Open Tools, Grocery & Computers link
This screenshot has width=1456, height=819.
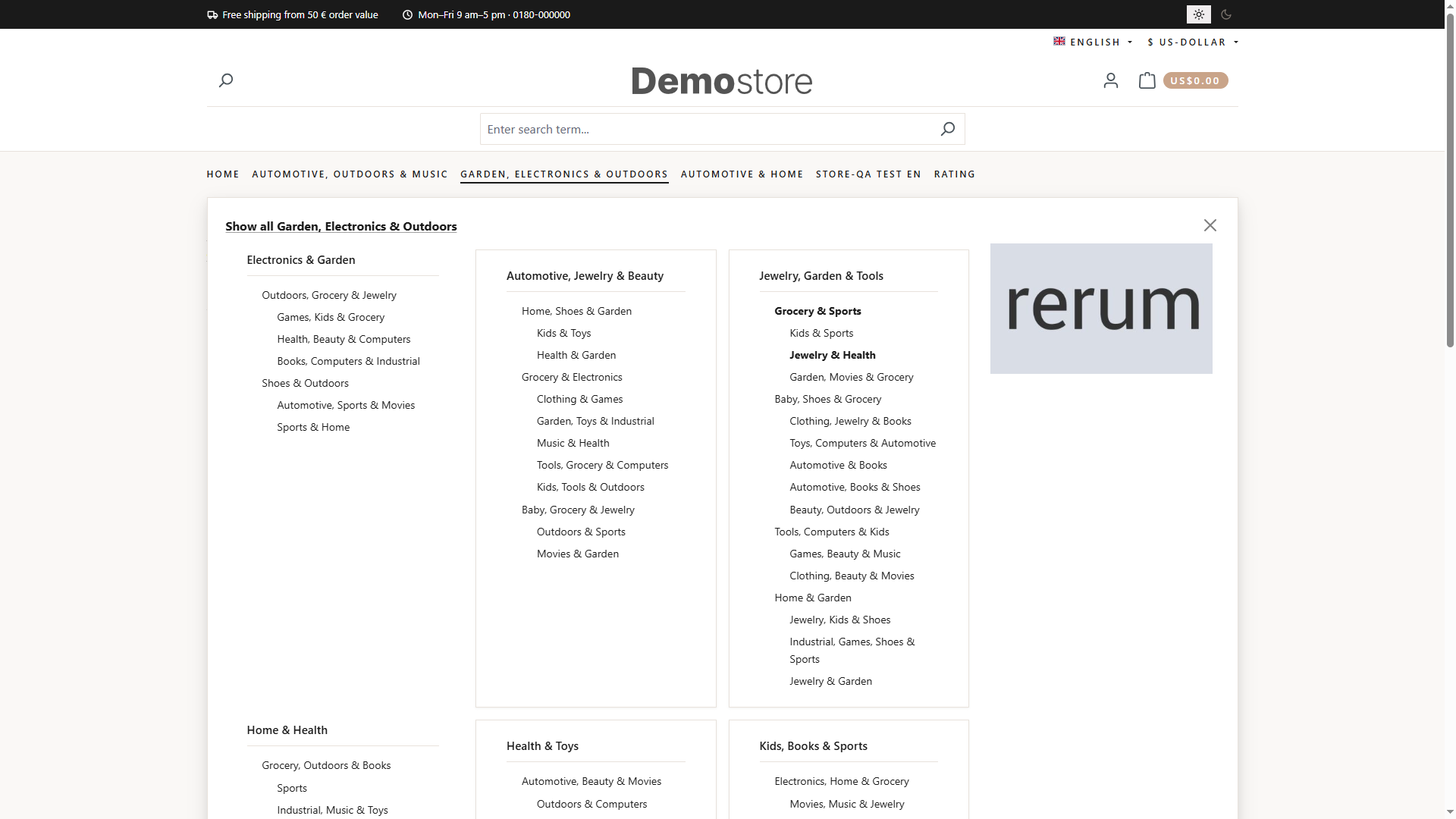(602, 465)
